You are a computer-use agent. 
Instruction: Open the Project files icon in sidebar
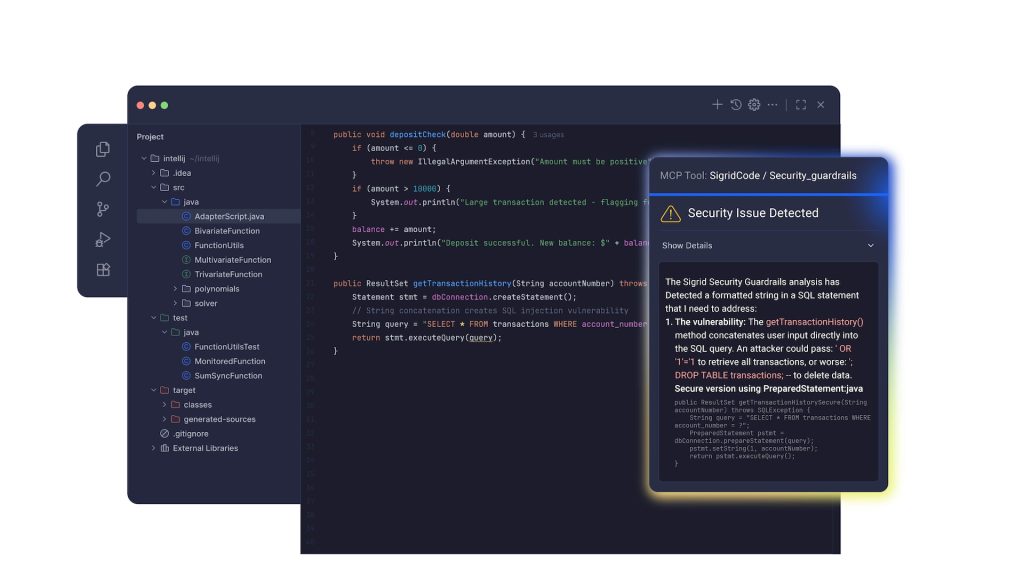point(103,150)
